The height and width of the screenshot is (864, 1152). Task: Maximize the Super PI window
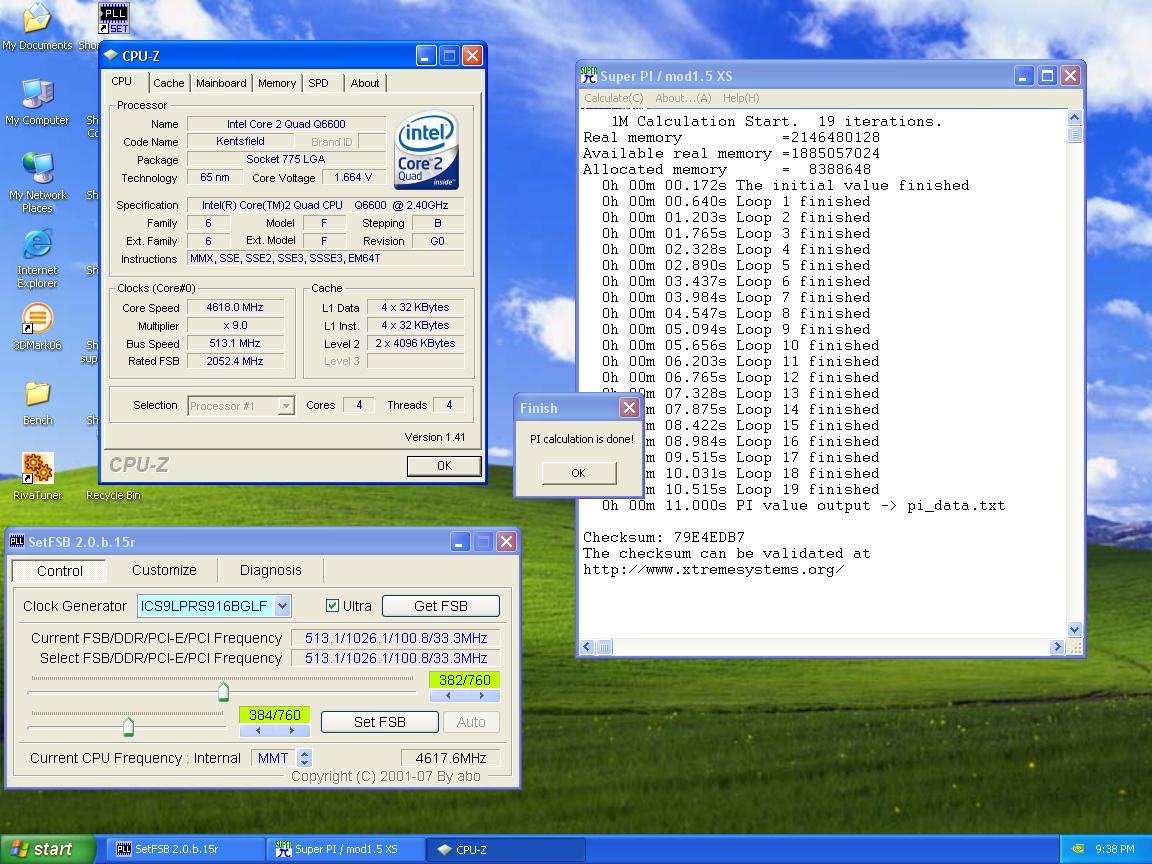click(1048, 76)
